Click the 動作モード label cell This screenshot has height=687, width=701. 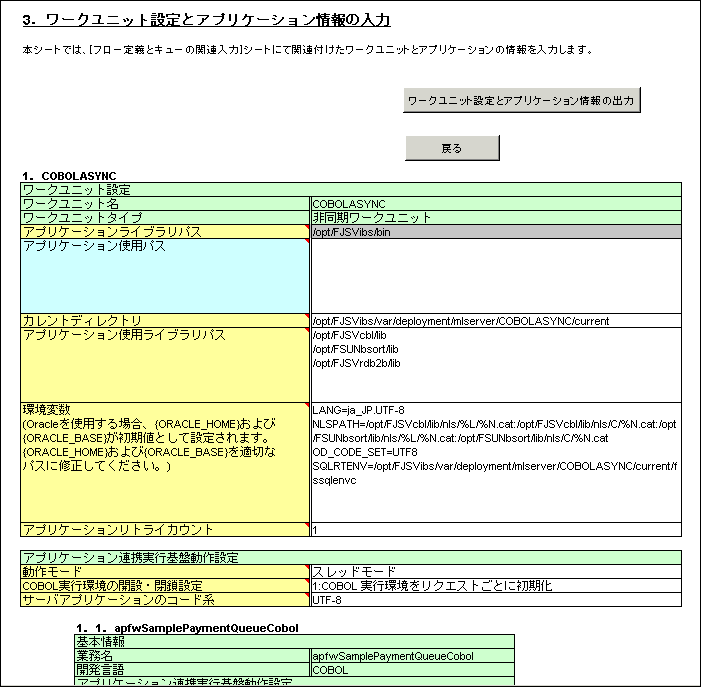coord(165,571)
